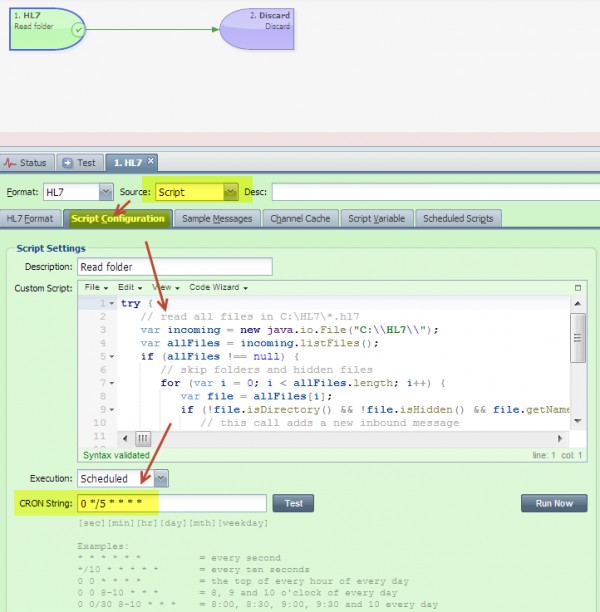Open the editor File menu
Viewport: 600px width, 612px height.
(x=96, y=287)
